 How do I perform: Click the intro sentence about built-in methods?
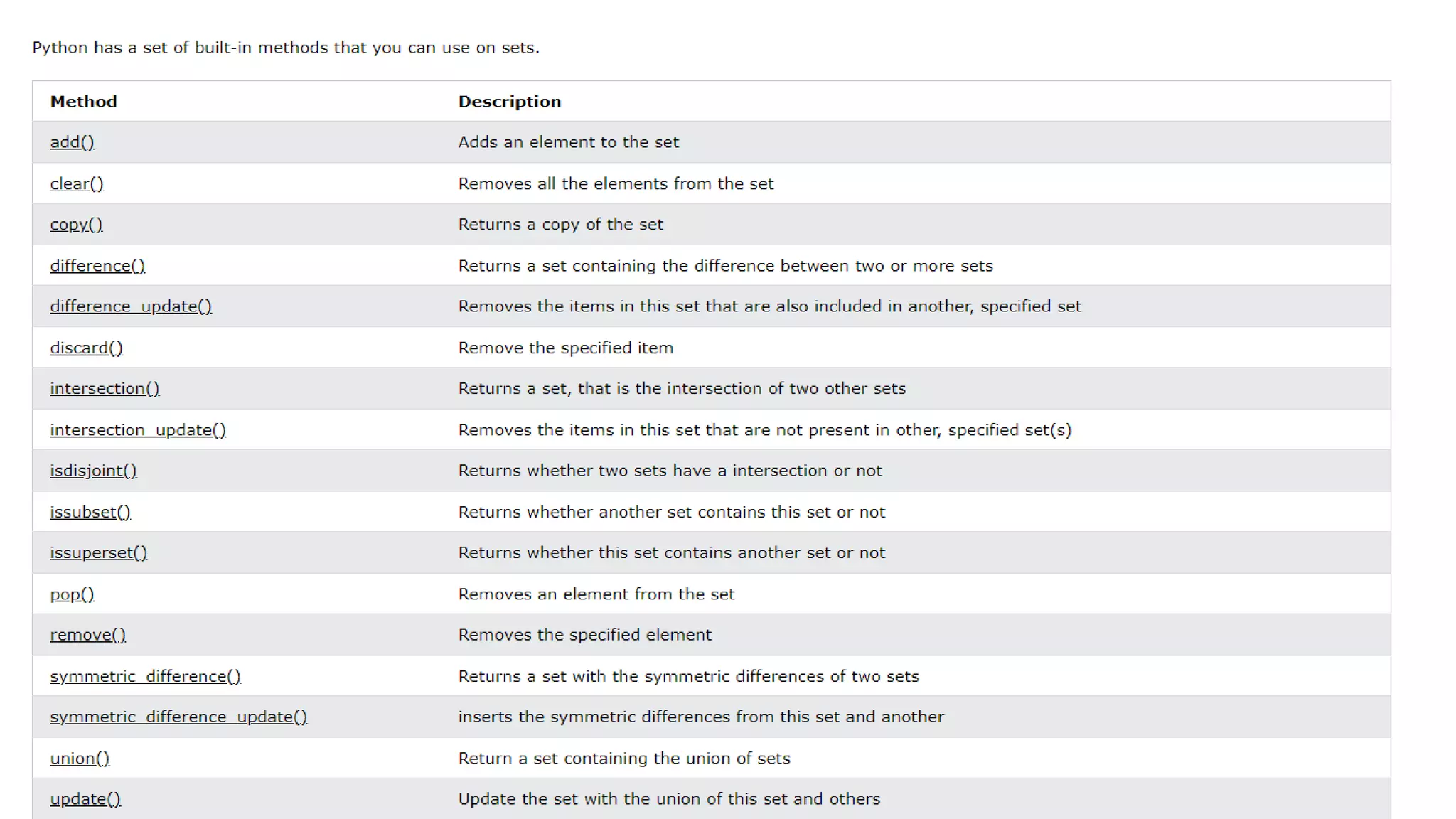coord(286,48)
